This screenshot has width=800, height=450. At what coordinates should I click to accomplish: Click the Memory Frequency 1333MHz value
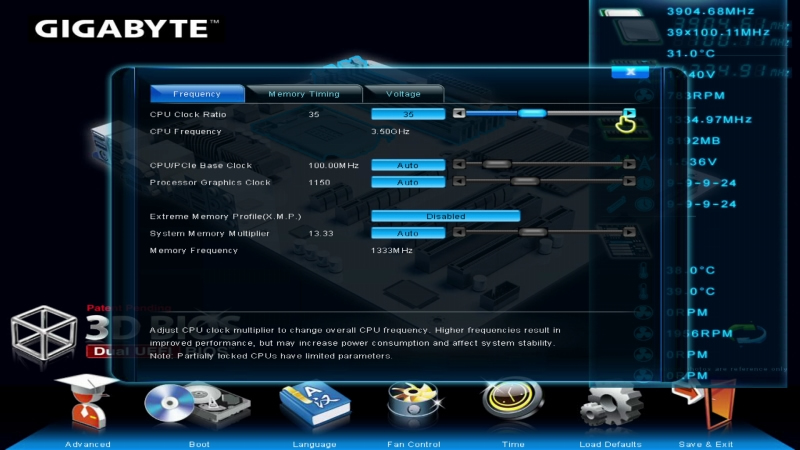click(x=392, y=250)
